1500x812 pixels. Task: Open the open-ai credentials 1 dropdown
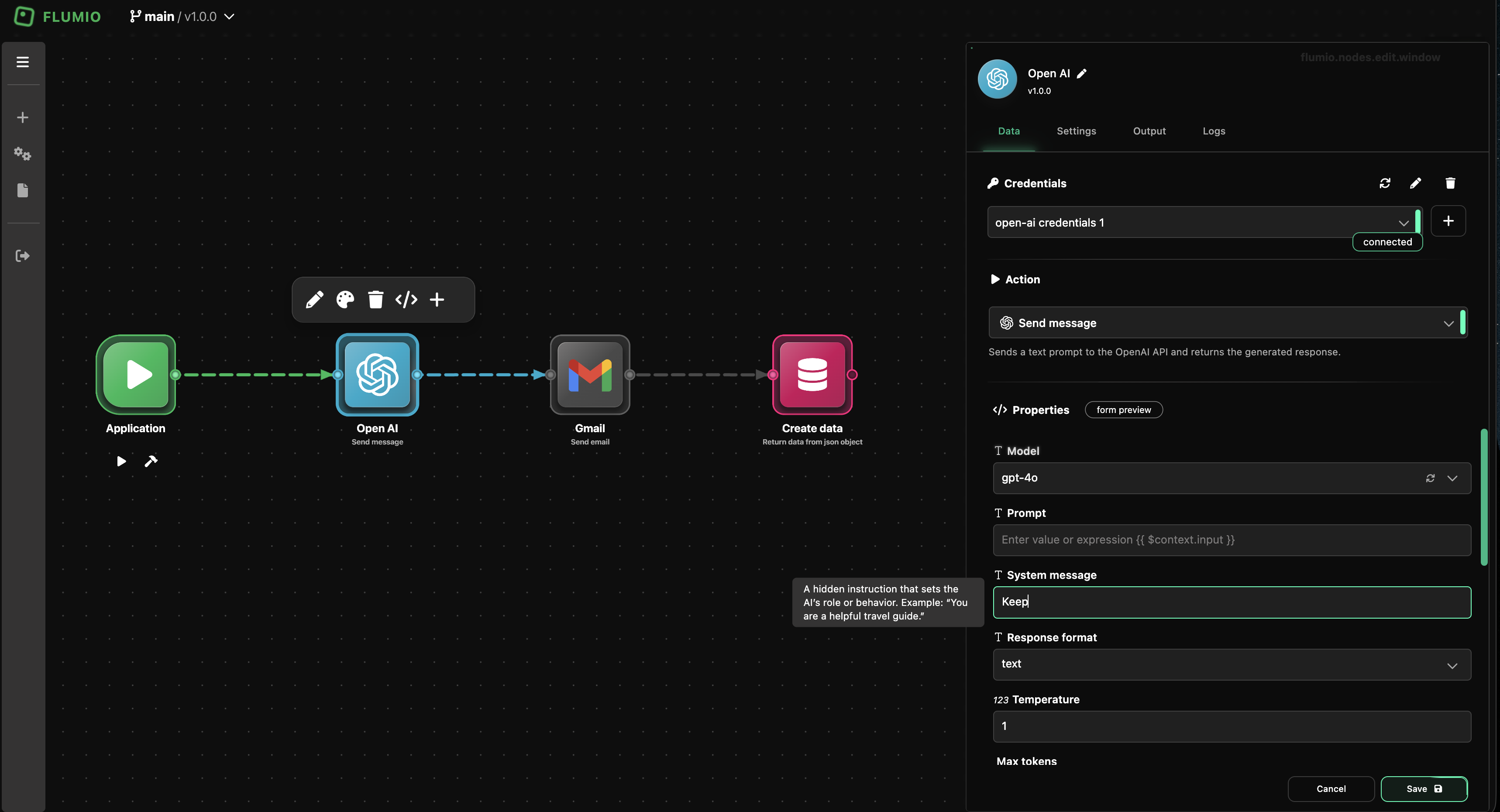coord(1200,223)
